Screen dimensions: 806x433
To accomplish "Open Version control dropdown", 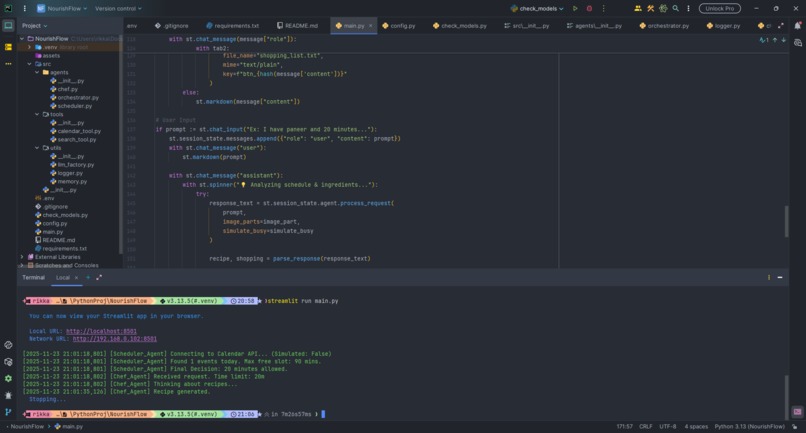I will pyautogui.click(x=118, y=9).
